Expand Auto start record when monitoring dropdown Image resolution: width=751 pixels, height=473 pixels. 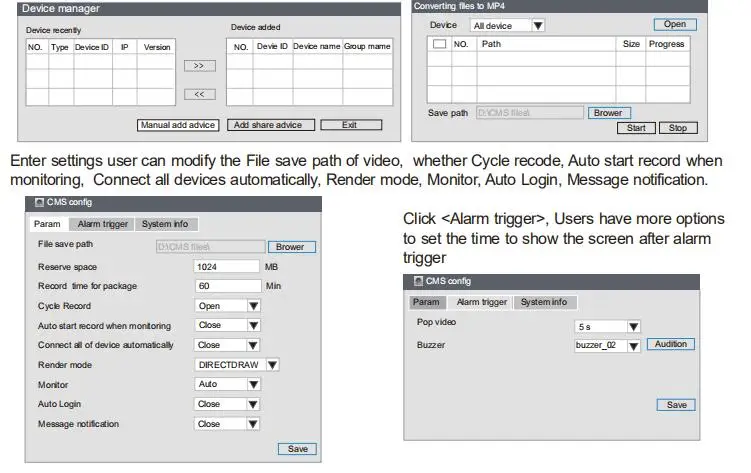coord(228,326)
